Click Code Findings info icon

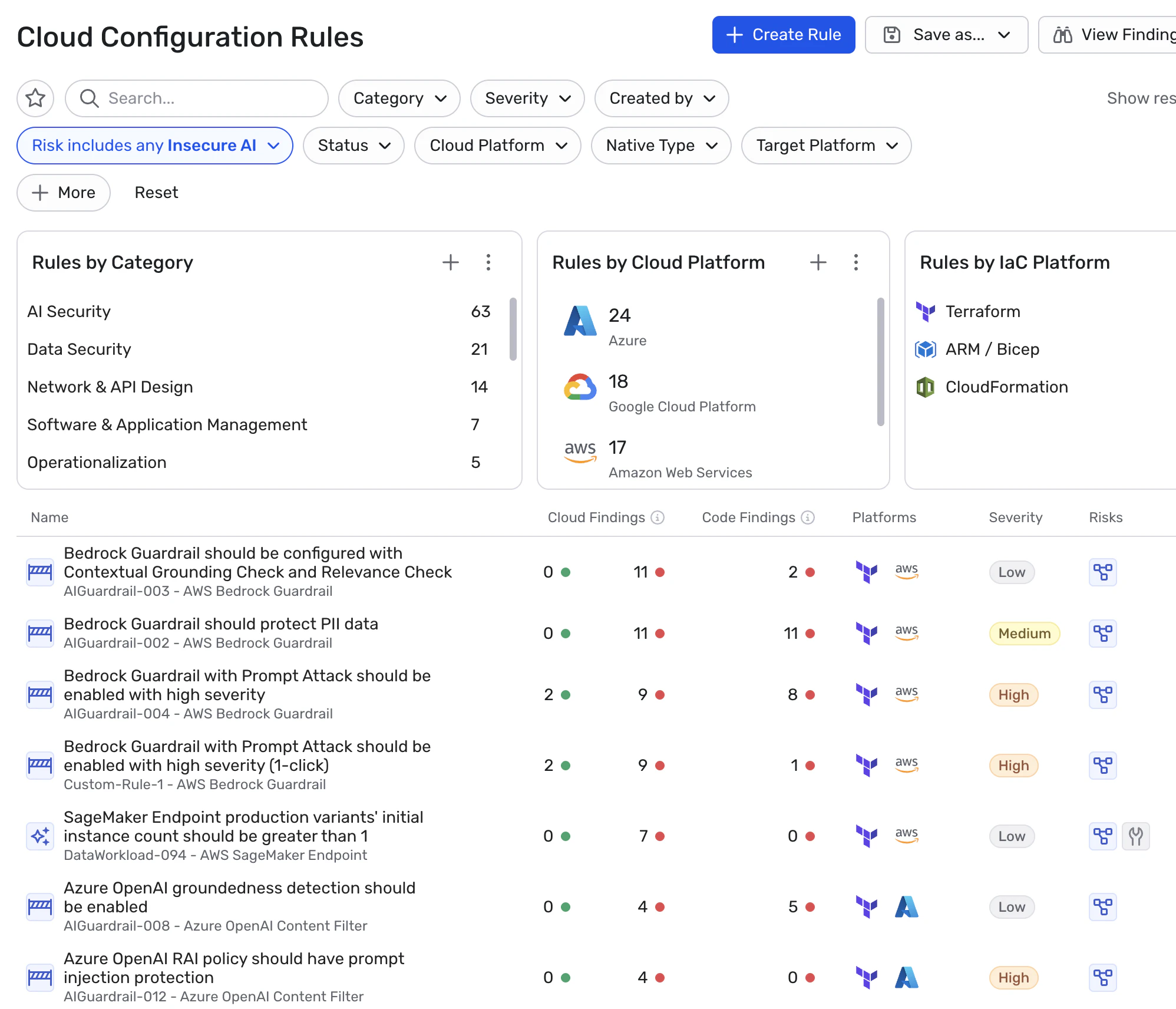coord(808,517)
